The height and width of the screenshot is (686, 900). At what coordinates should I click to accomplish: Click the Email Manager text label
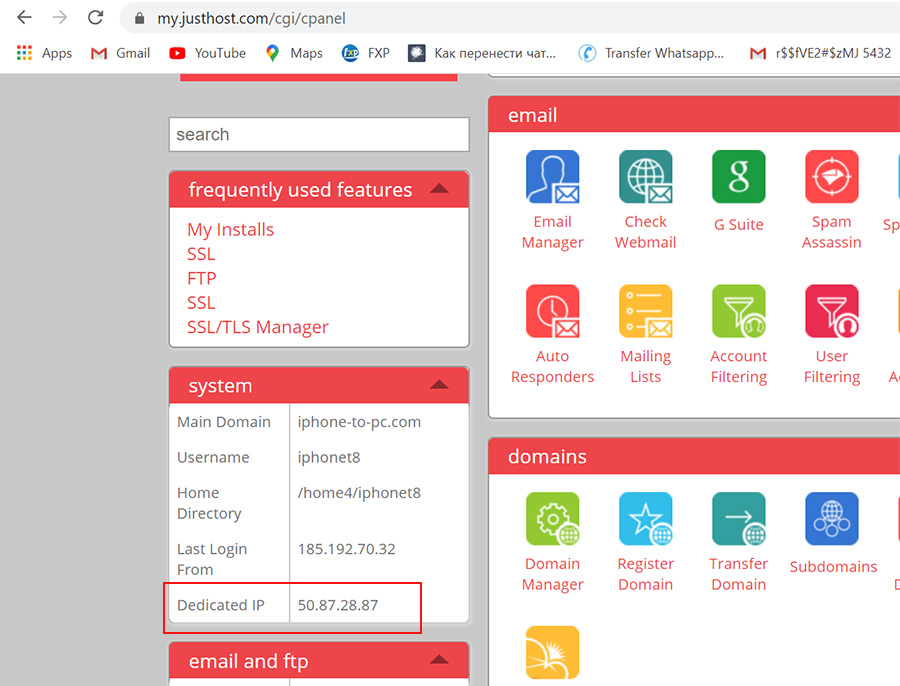coord(552,232)
